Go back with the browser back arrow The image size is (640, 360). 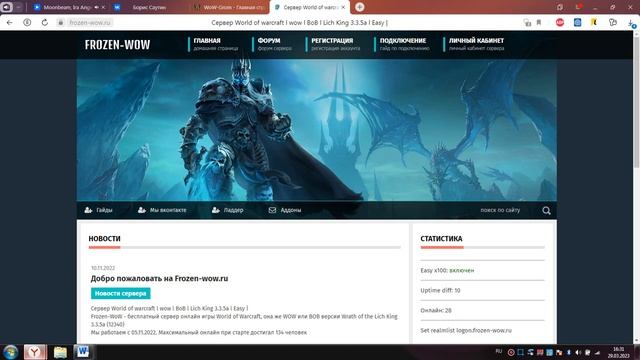tap(9, 22)
